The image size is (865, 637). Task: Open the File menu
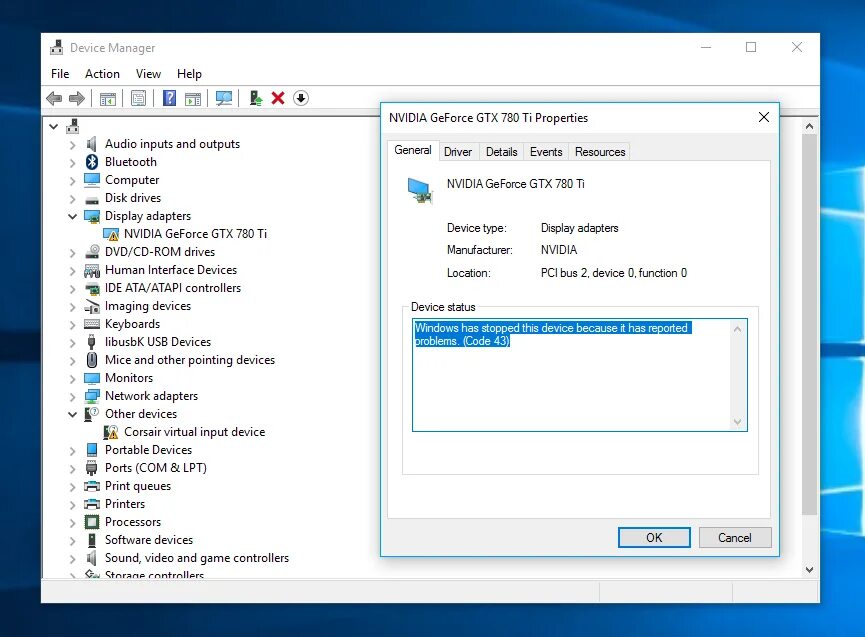[60, 74]
